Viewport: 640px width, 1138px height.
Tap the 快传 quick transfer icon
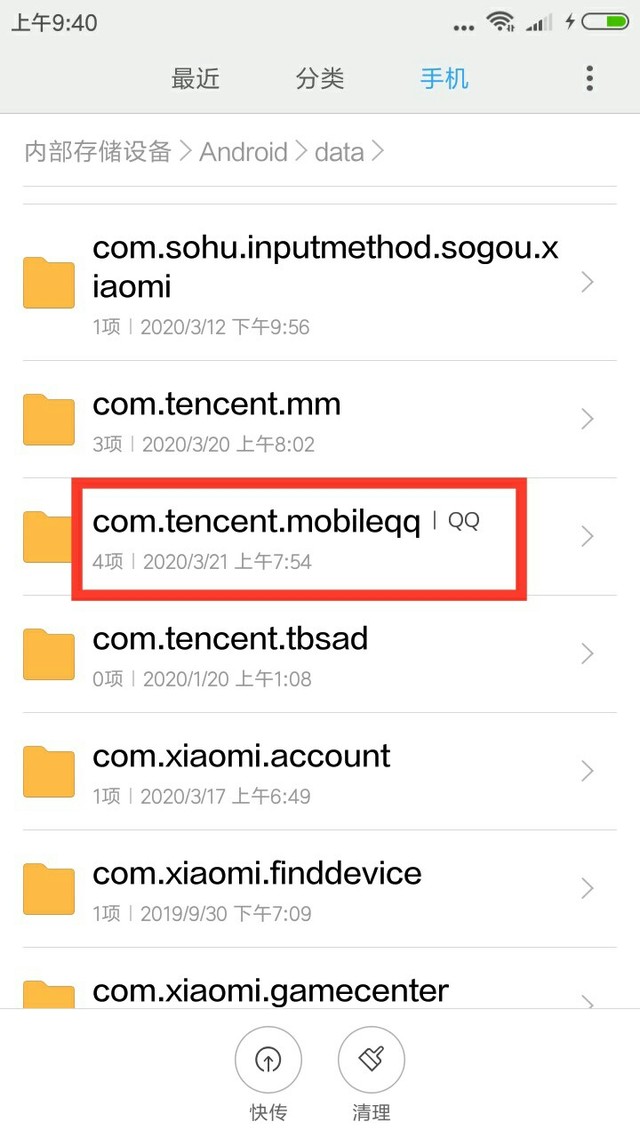(268, 1060)
